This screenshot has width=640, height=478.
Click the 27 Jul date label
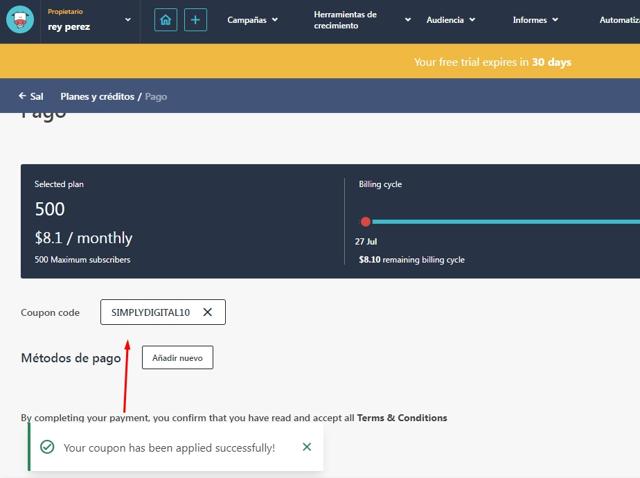[366, 242]
